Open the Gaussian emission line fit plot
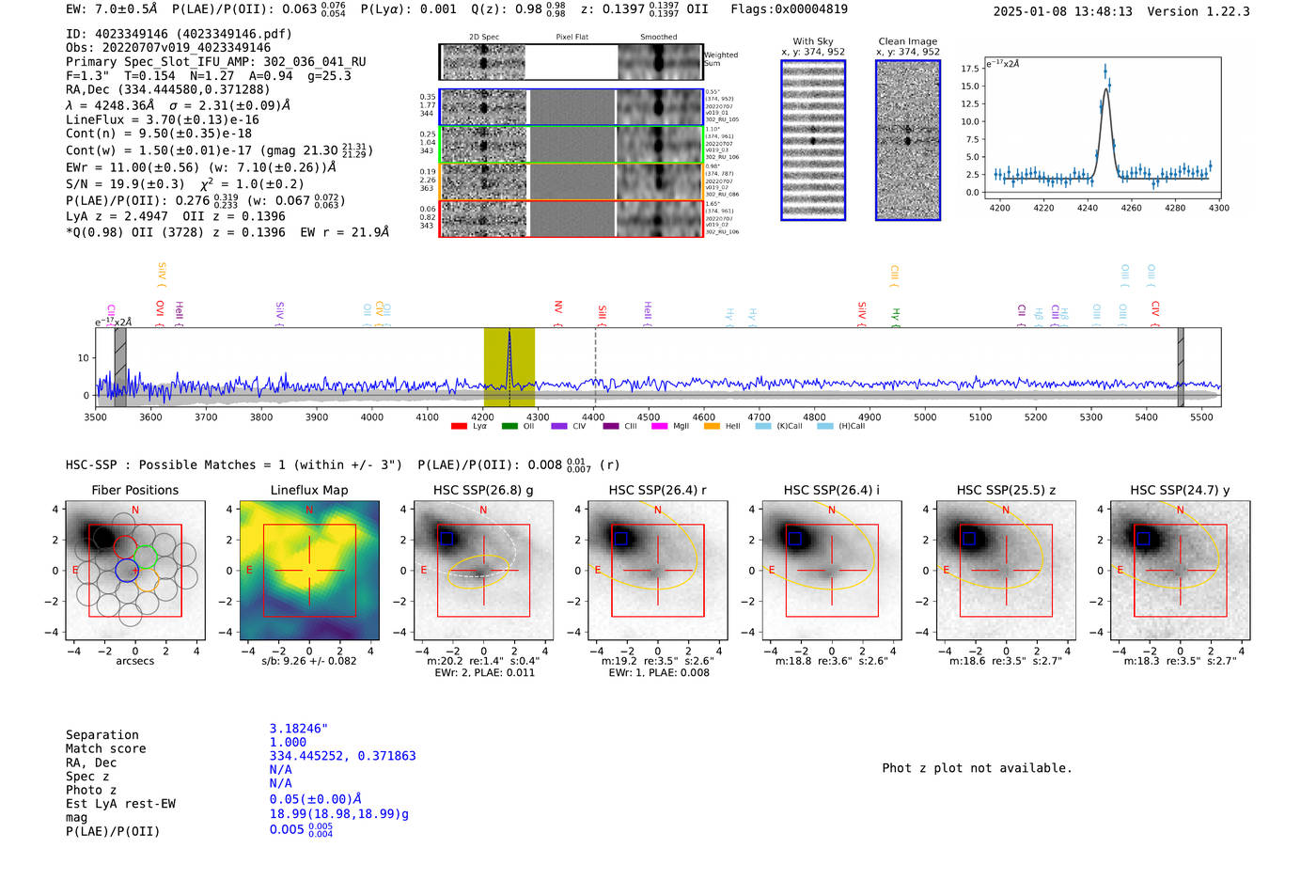The height and width of the screenshot is (896, 1316). point(1102,129)
